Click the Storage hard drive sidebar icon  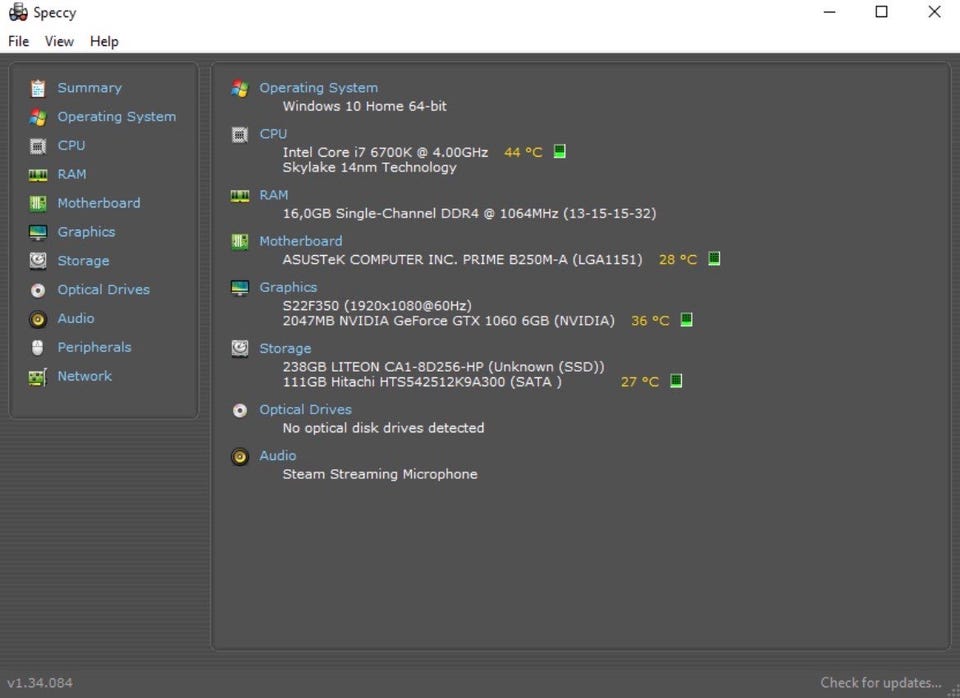pyautogui.click(x=38, y=261)
